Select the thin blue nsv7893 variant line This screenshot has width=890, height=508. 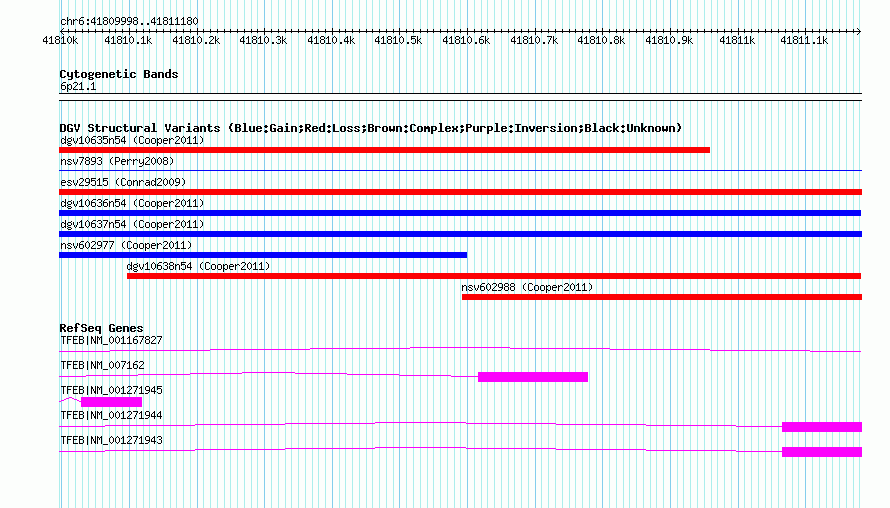[460, 170]
